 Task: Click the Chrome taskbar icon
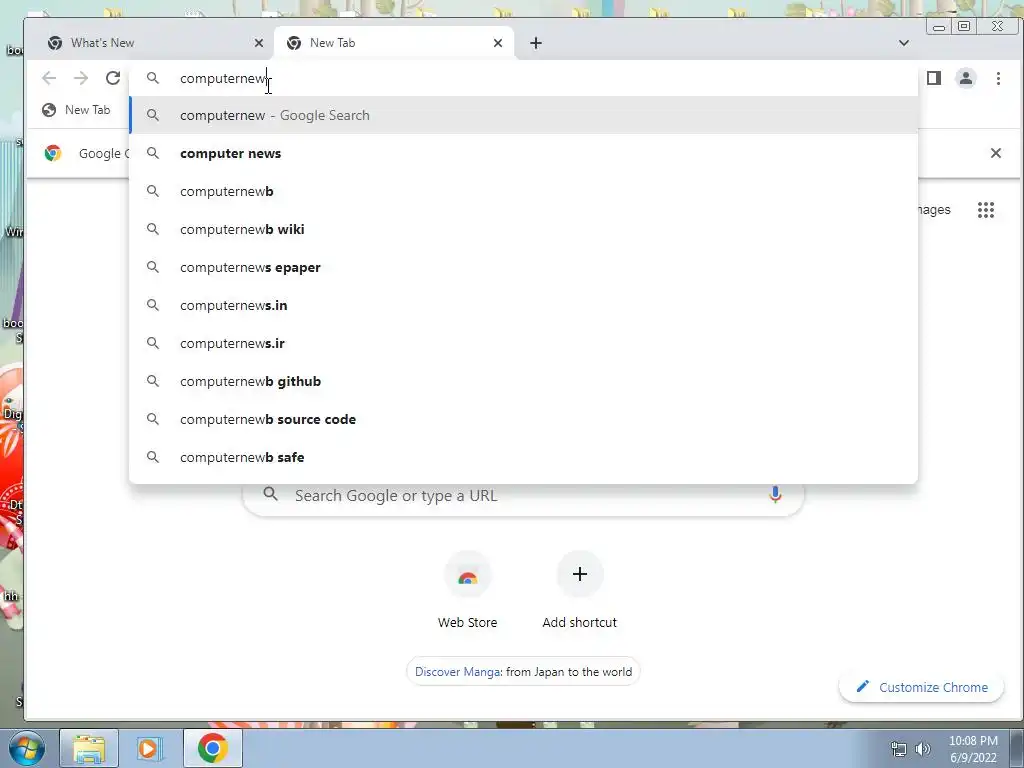point(212,749)
